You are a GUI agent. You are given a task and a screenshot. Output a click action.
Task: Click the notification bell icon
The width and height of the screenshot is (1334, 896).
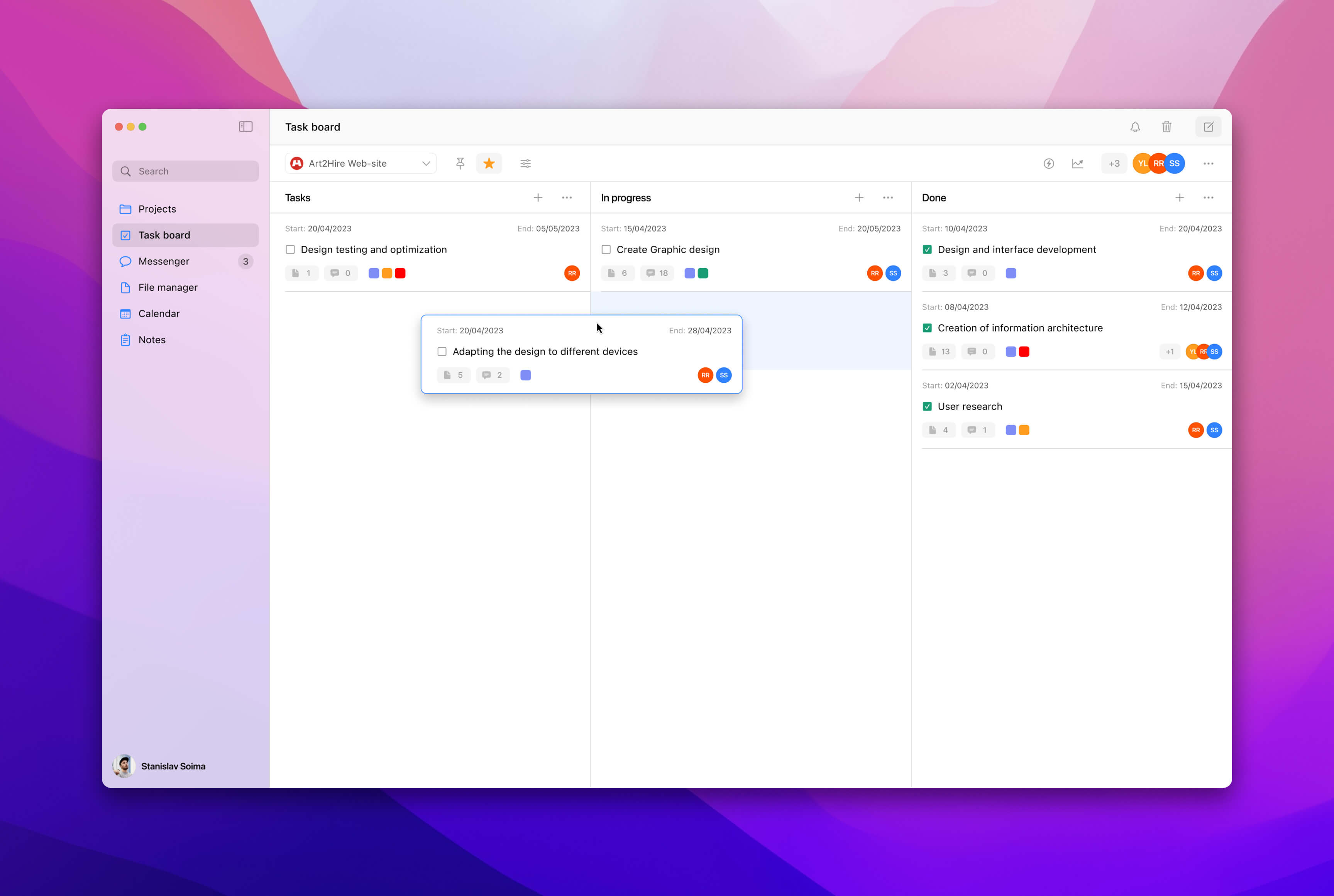coord(1135,126)
